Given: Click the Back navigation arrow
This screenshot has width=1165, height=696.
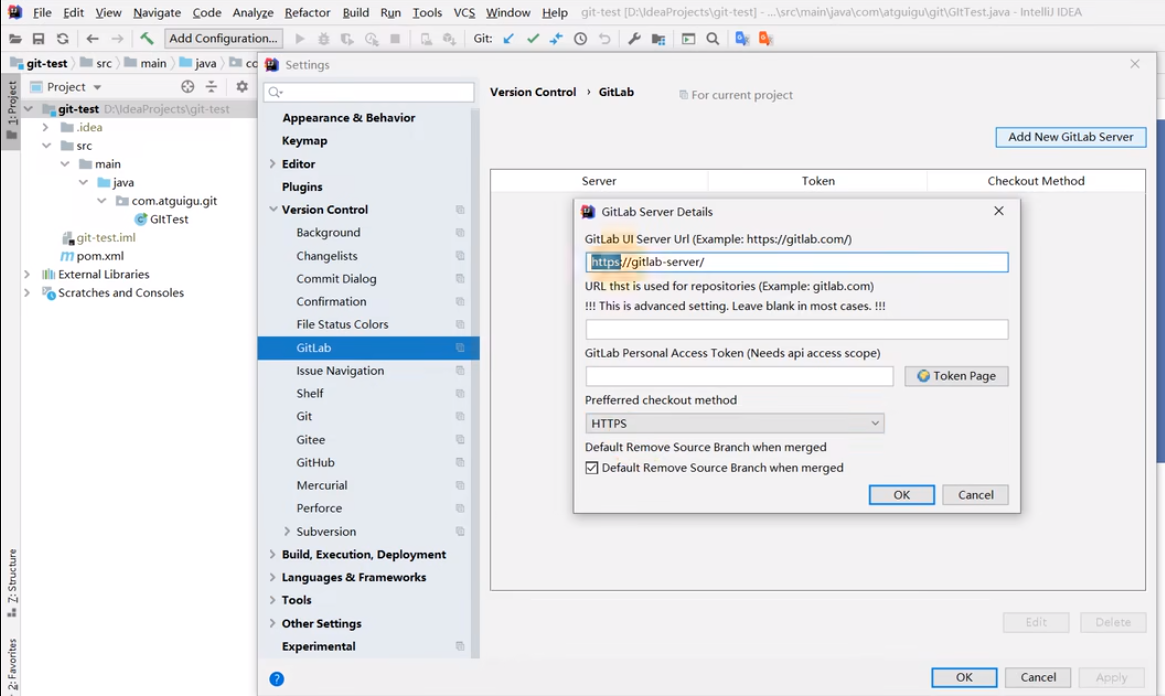Looking at the screenshot, I should point(92,39).
